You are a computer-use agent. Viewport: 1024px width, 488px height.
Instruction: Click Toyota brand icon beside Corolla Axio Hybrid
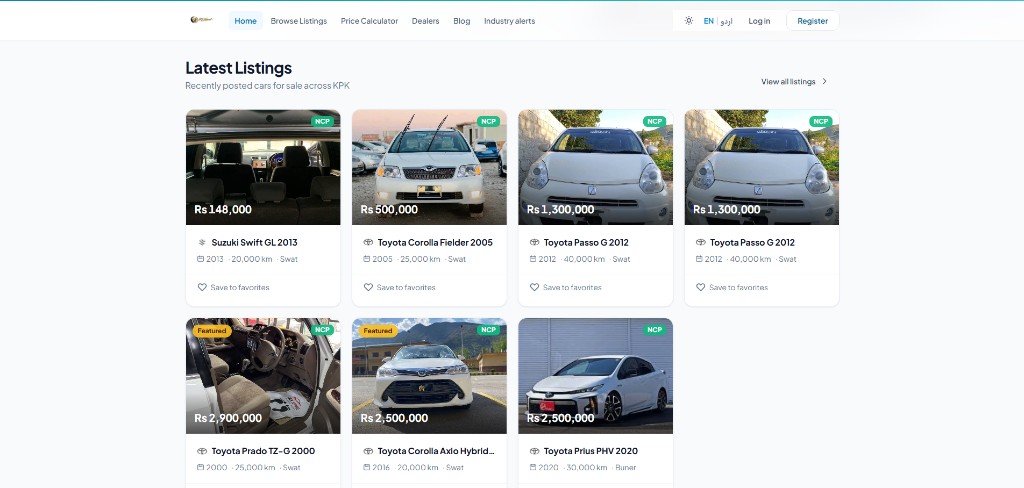(x=368, y=451)
